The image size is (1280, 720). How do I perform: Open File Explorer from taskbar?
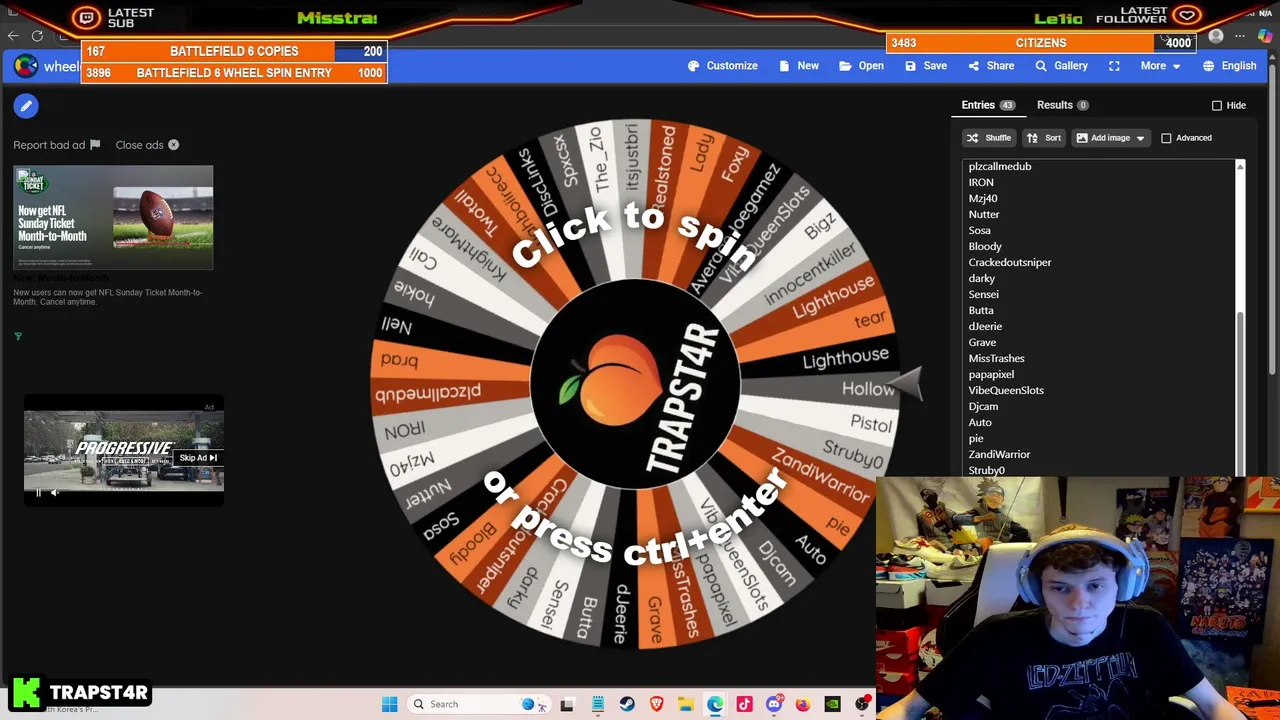[x=686, y=704]
